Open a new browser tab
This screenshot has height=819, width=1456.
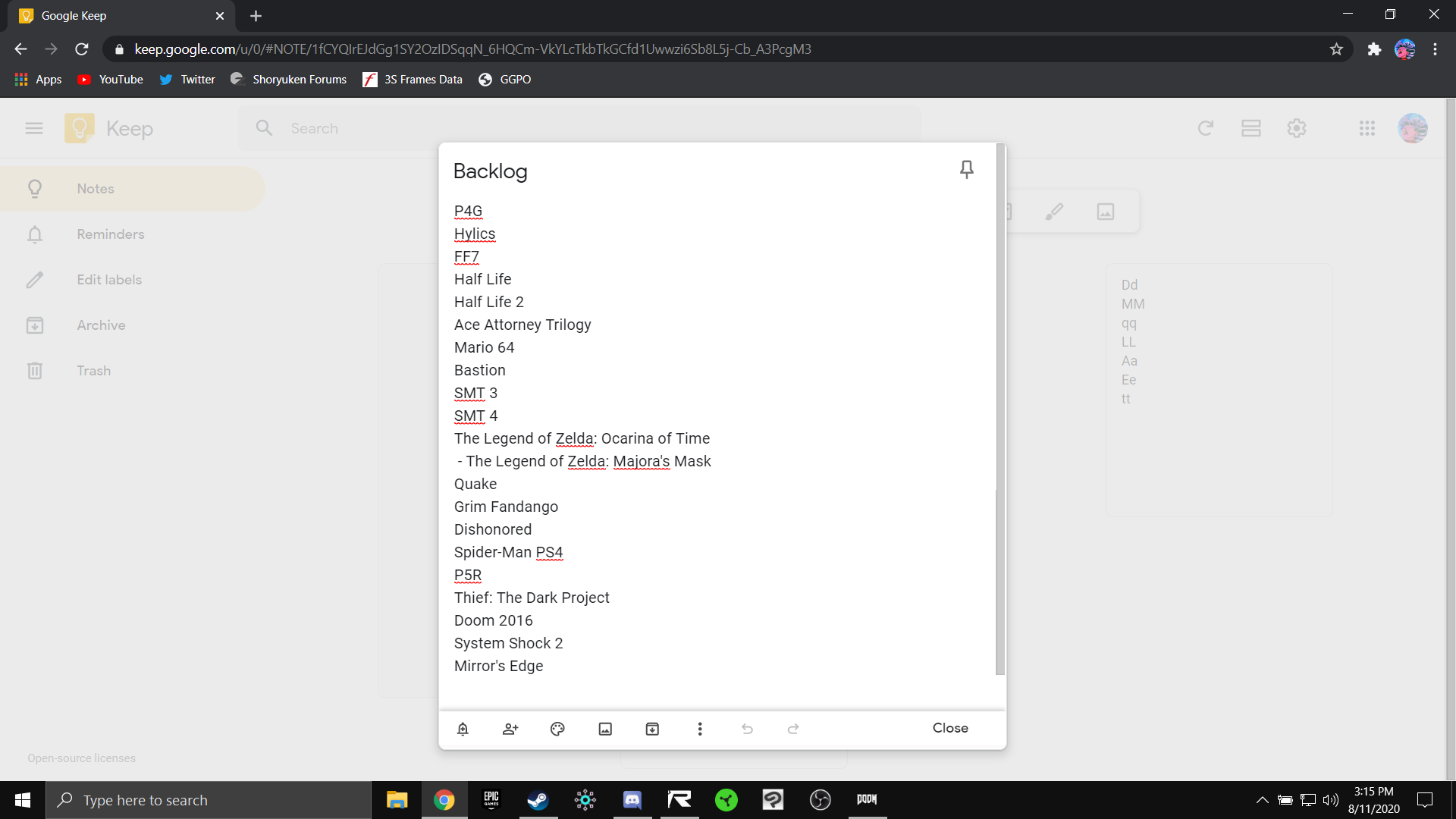256,16
